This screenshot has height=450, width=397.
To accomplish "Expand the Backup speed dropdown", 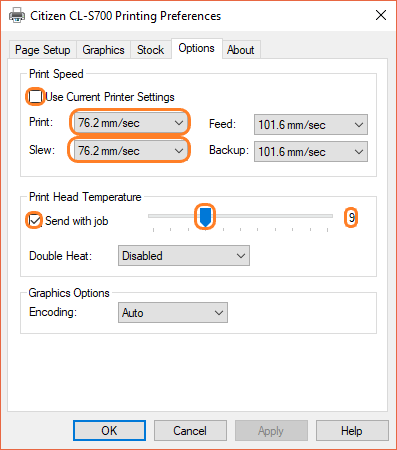I will (x=311, y=152).
